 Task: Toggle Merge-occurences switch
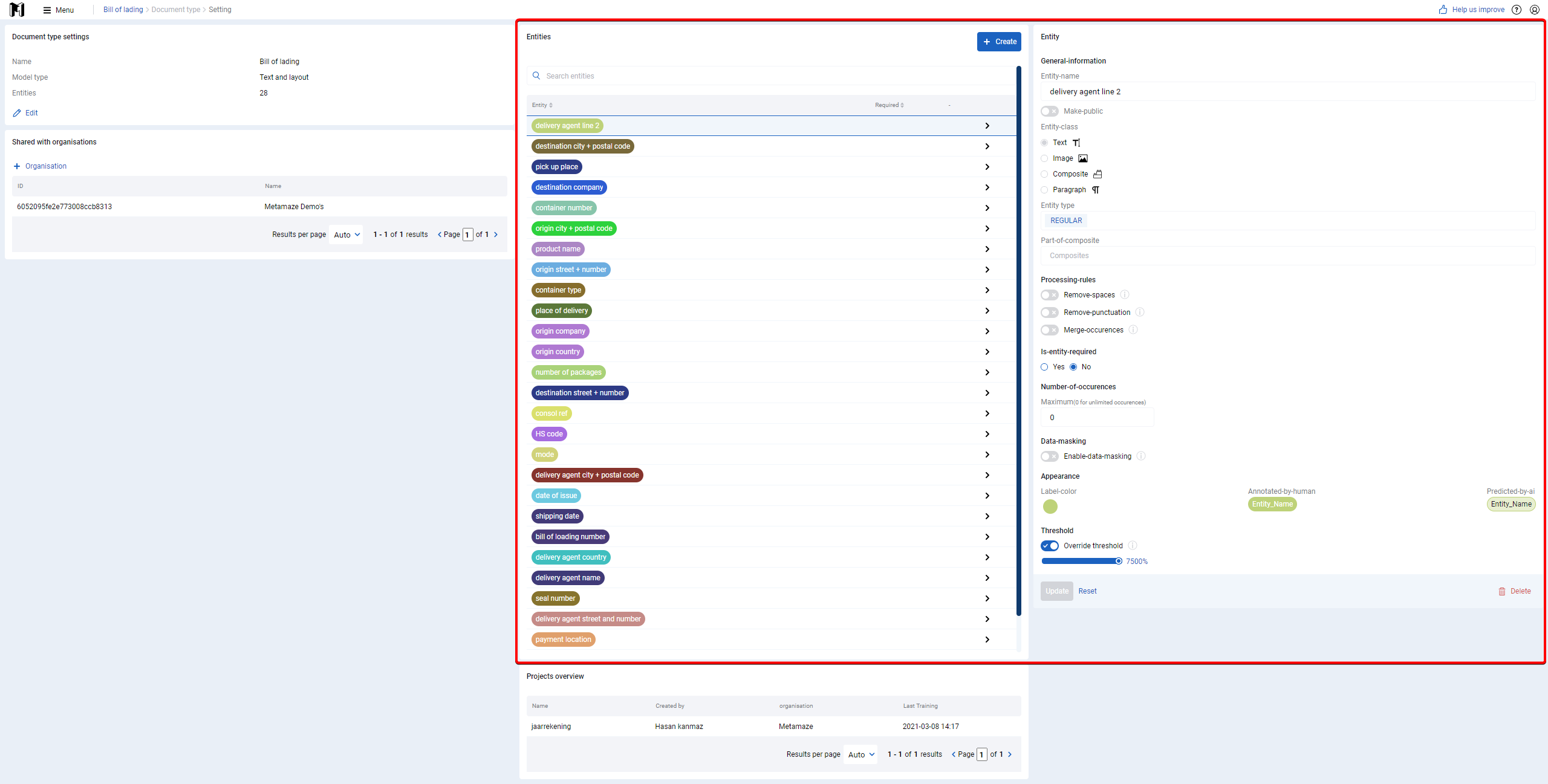tap(1050, 330)
